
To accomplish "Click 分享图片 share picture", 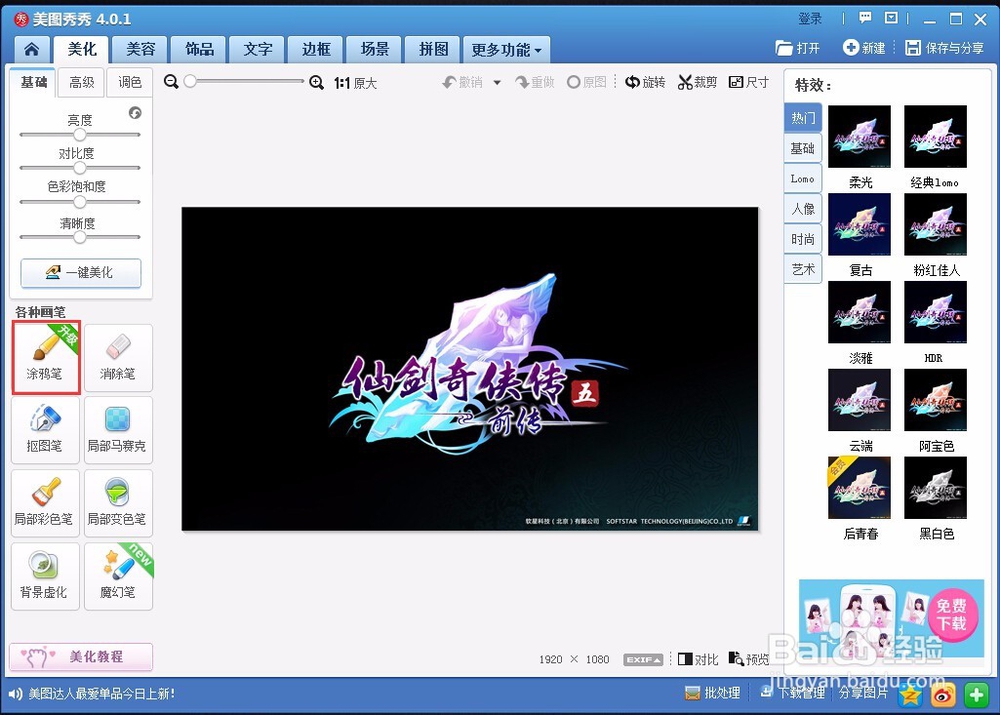I will point(863,693).
